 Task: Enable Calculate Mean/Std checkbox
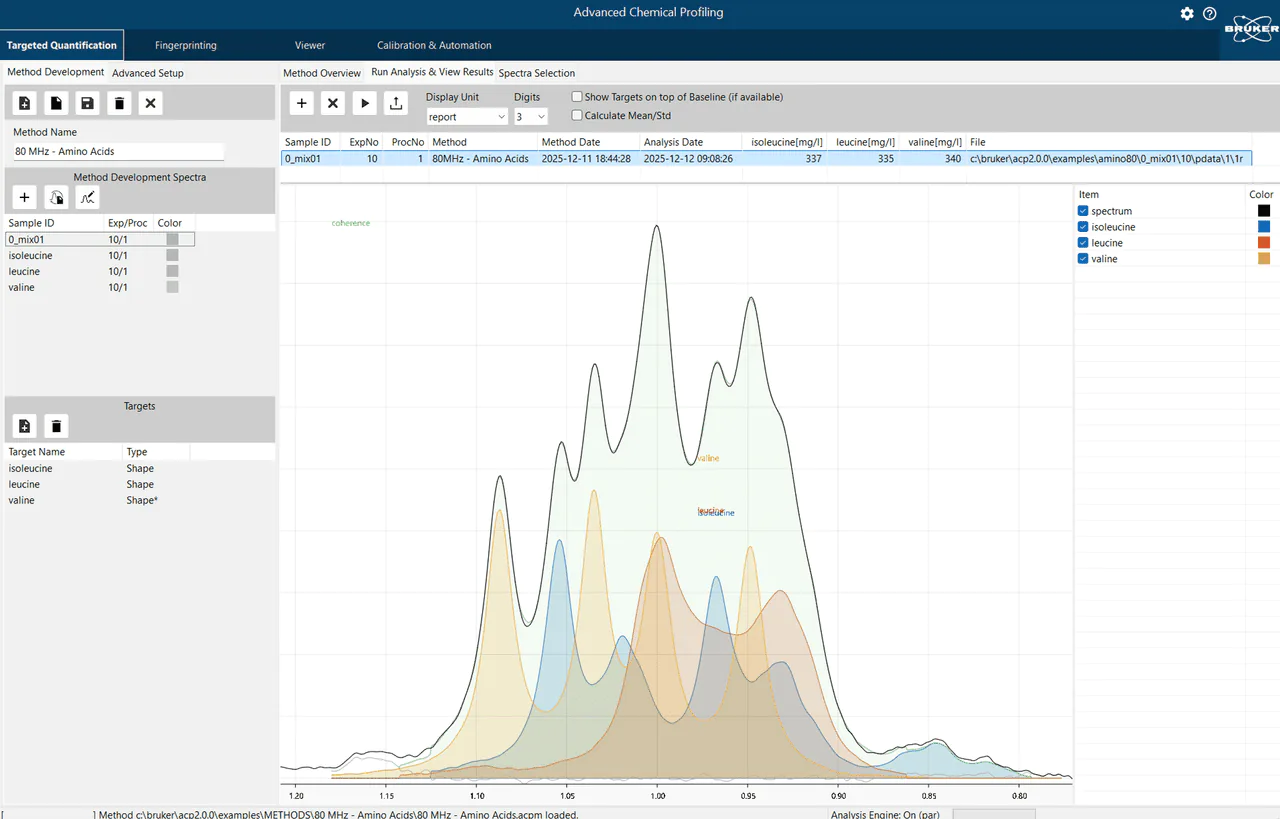(577, 115)
